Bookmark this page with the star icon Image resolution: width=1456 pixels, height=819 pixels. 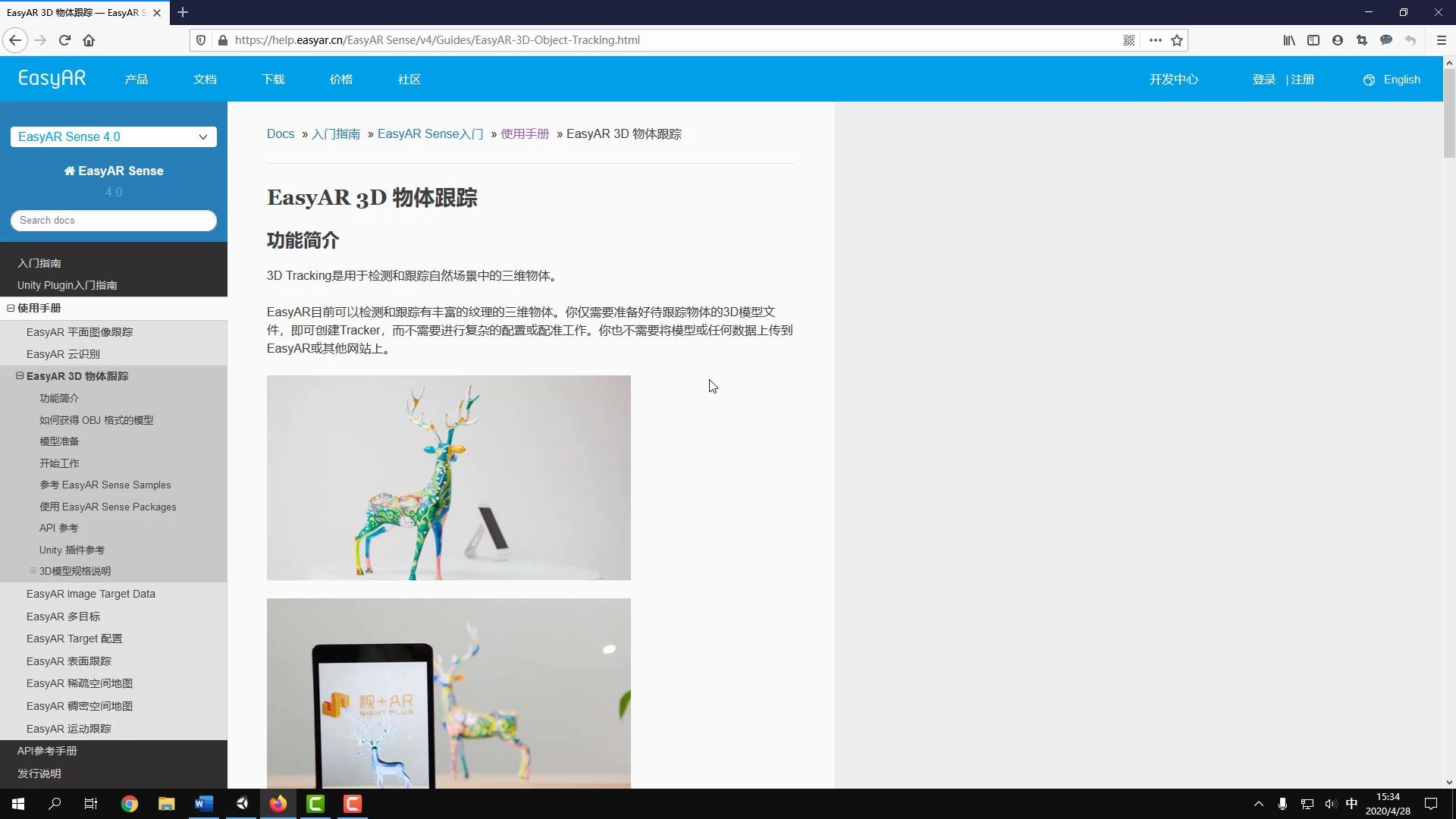(x=1176, y=39)
